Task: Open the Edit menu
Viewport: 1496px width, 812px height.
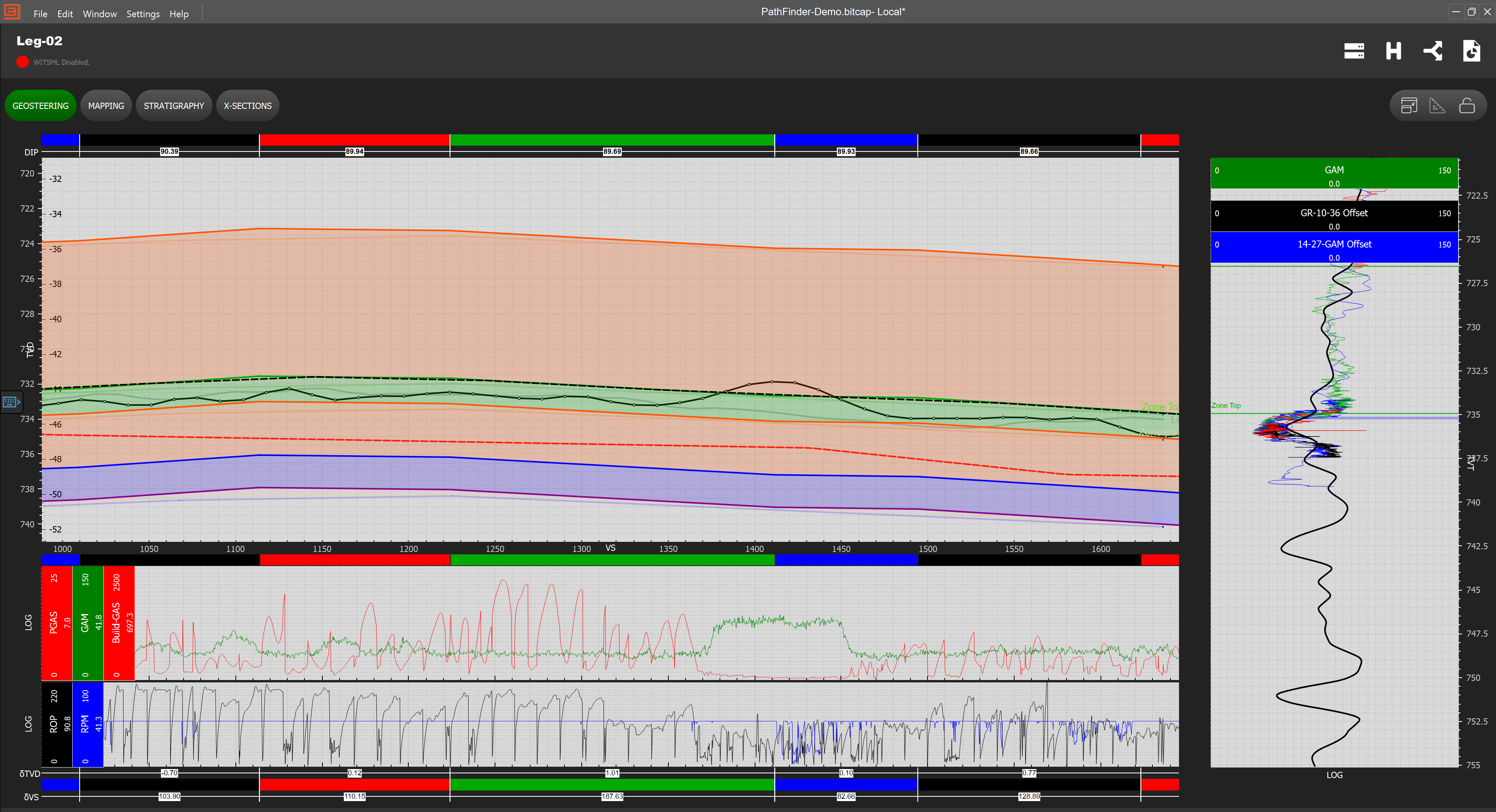Action: 65,14
